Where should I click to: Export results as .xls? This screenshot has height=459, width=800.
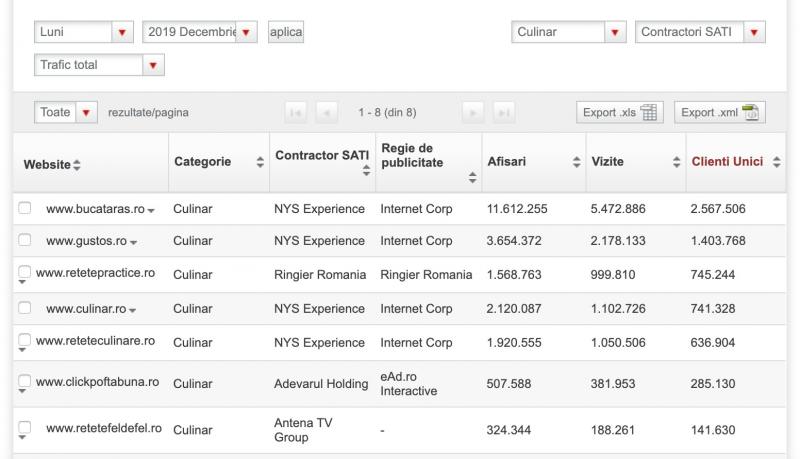click(x=620, y=112)
